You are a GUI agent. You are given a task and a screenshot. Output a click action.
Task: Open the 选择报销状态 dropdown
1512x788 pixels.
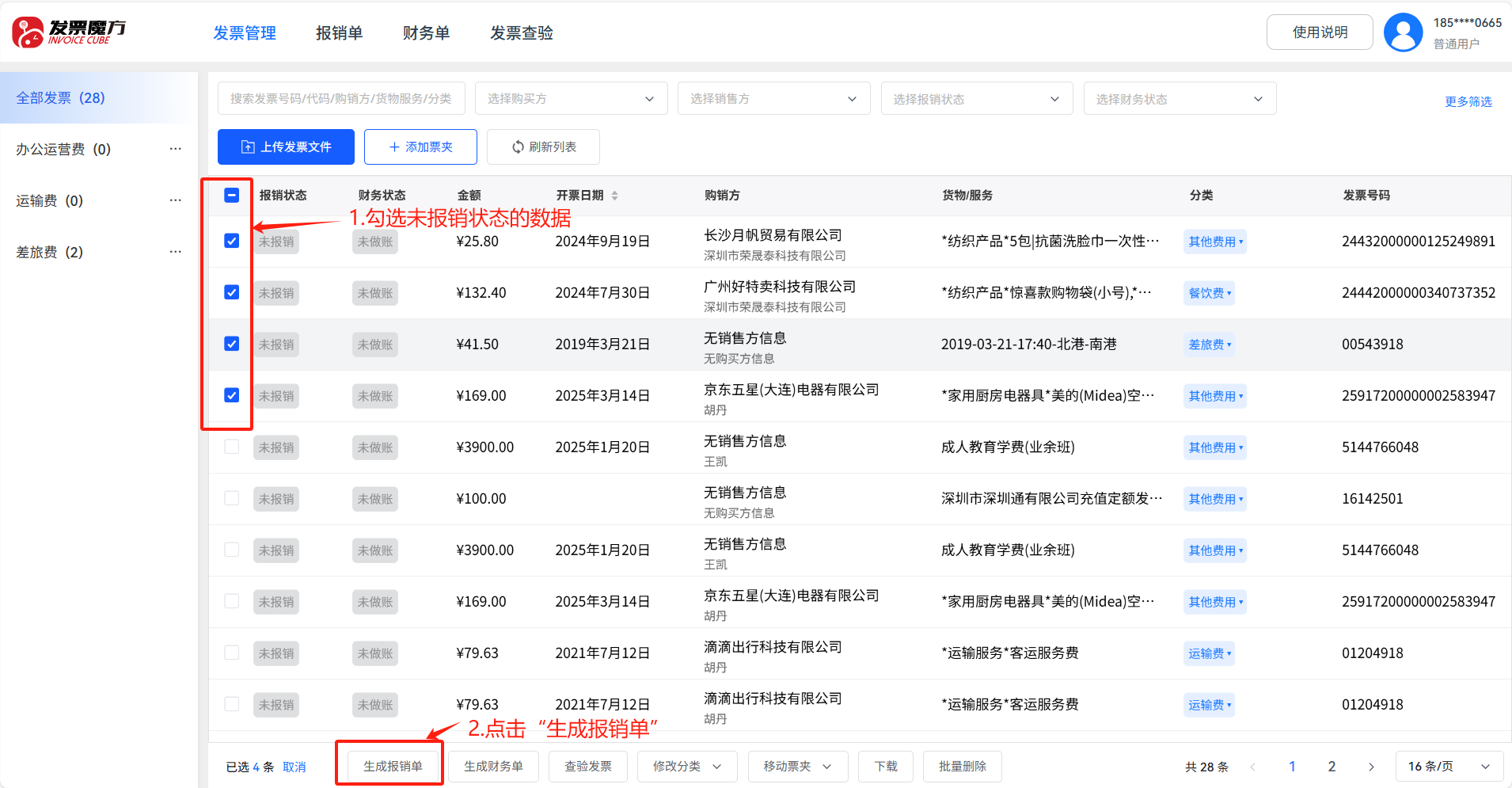[x=976, y=99]
